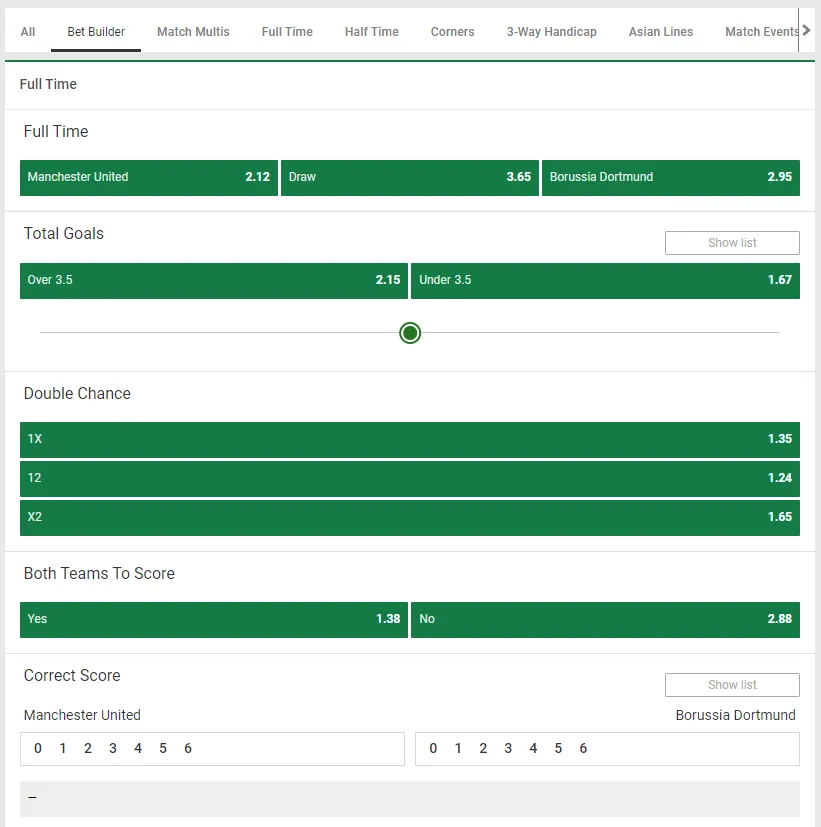Image resolution: width=821 pixels, height=827 pixels.
Task: Open the Corners tab
Action: (452, 32)
